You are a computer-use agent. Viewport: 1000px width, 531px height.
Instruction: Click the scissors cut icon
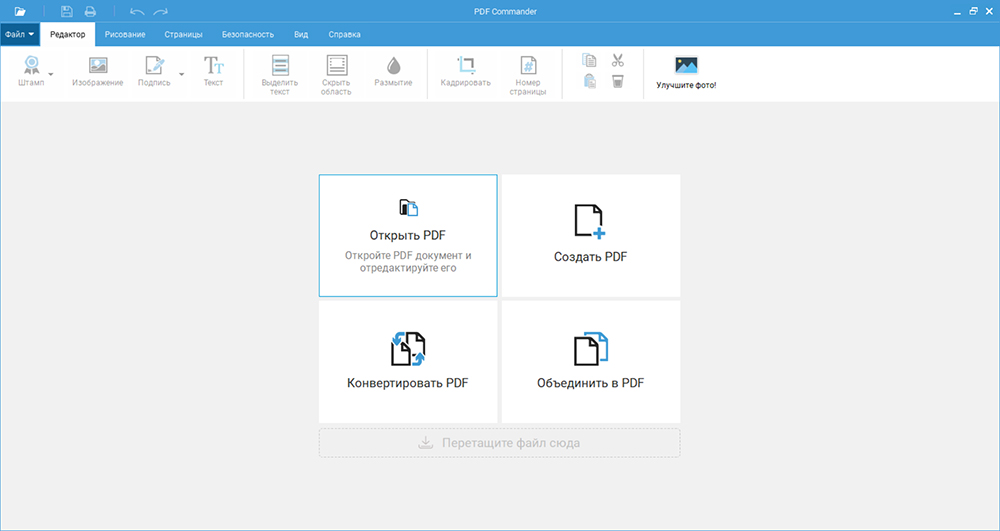tap(617, 60)
